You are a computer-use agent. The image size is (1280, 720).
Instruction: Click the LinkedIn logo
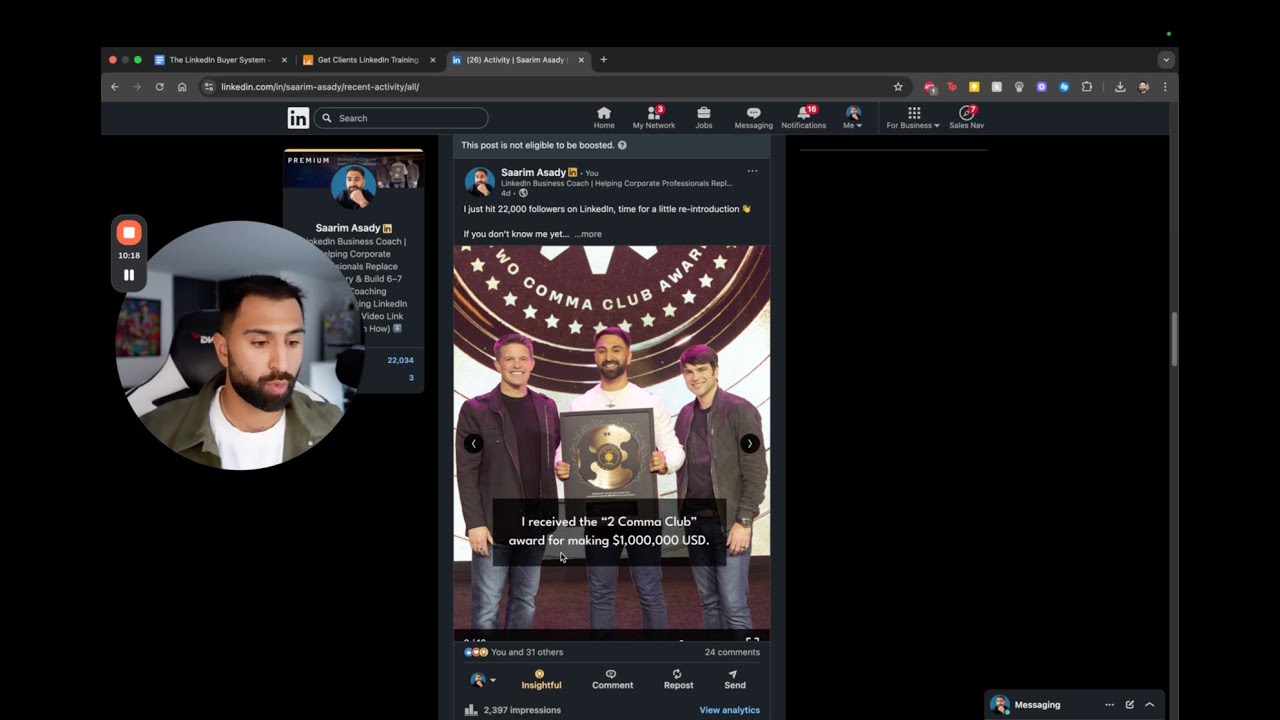coord(298,118)
